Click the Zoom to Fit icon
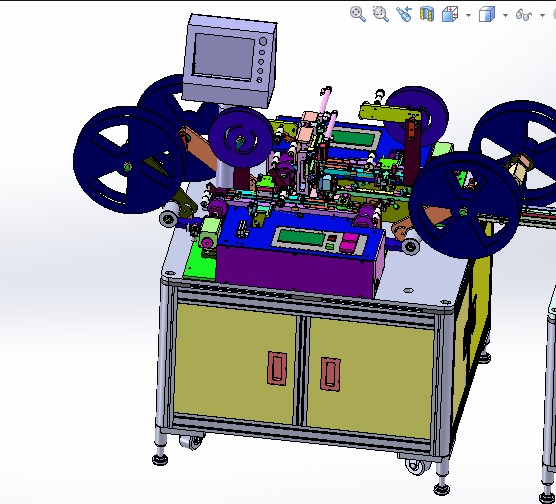The width and height of the screenshot is (556, 504). pos(358,14)
